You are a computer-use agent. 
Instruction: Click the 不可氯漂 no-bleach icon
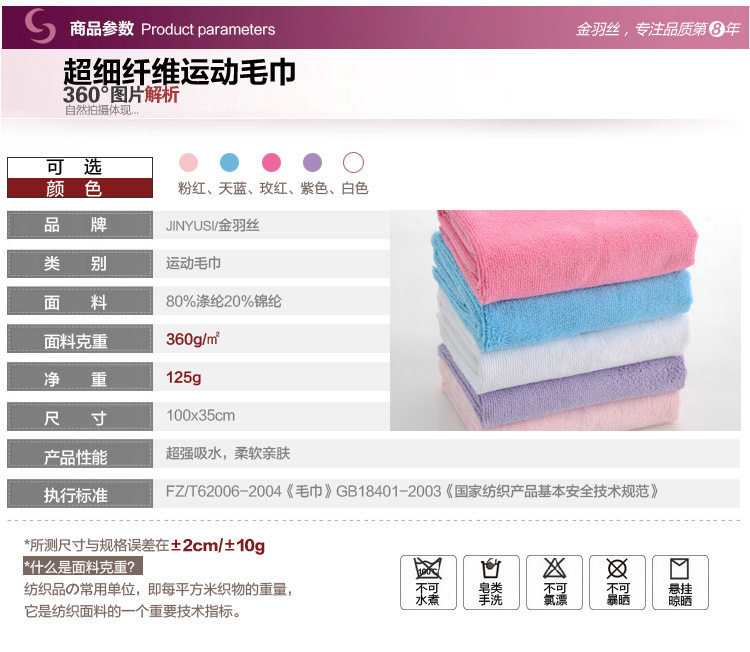click(554, 582)
